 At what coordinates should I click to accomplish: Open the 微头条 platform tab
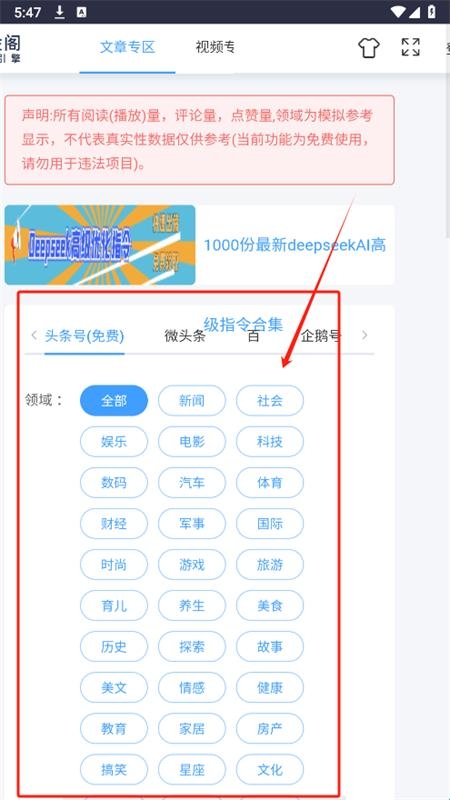pos(185,336)
